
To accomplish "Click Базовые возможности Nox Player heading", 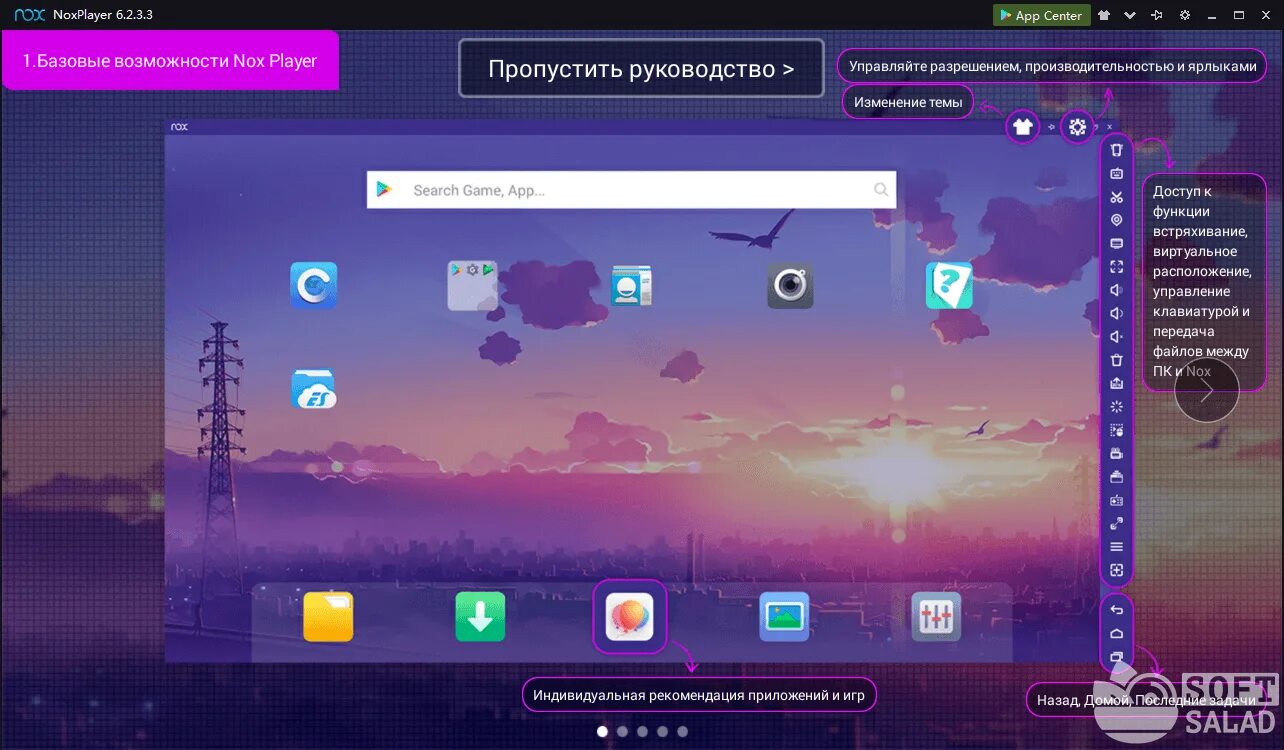I will [170, 60].
